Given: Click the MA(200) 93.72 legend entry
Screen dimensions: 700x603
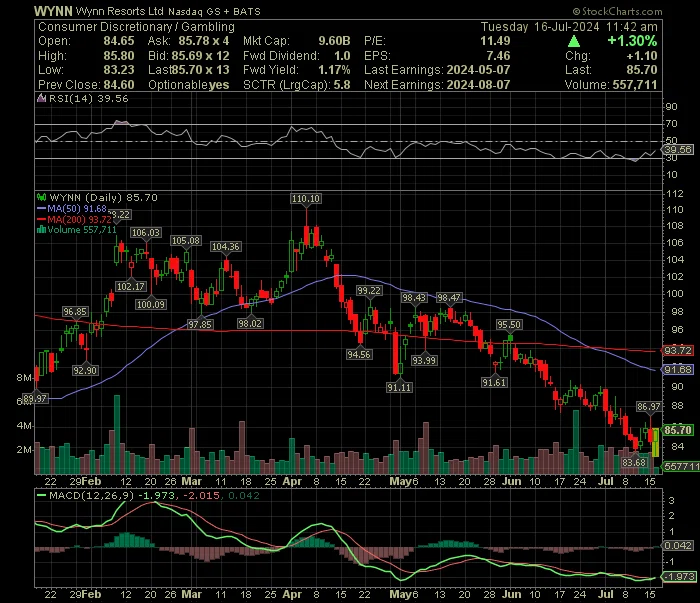Looking at the screenshot, I should pyautogui.click(x=79, y=219).
